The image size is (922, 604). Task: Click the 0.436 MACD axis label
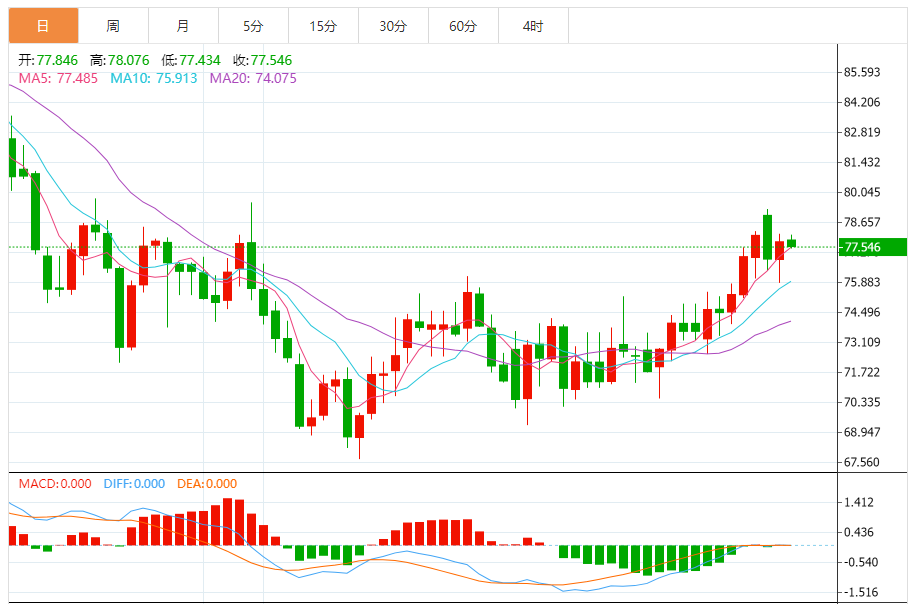858,532
